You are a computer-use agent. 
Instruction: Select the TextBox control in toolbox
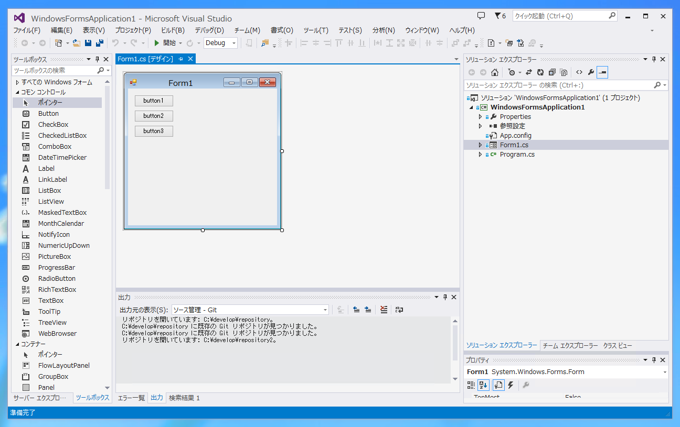pos(57,300)
